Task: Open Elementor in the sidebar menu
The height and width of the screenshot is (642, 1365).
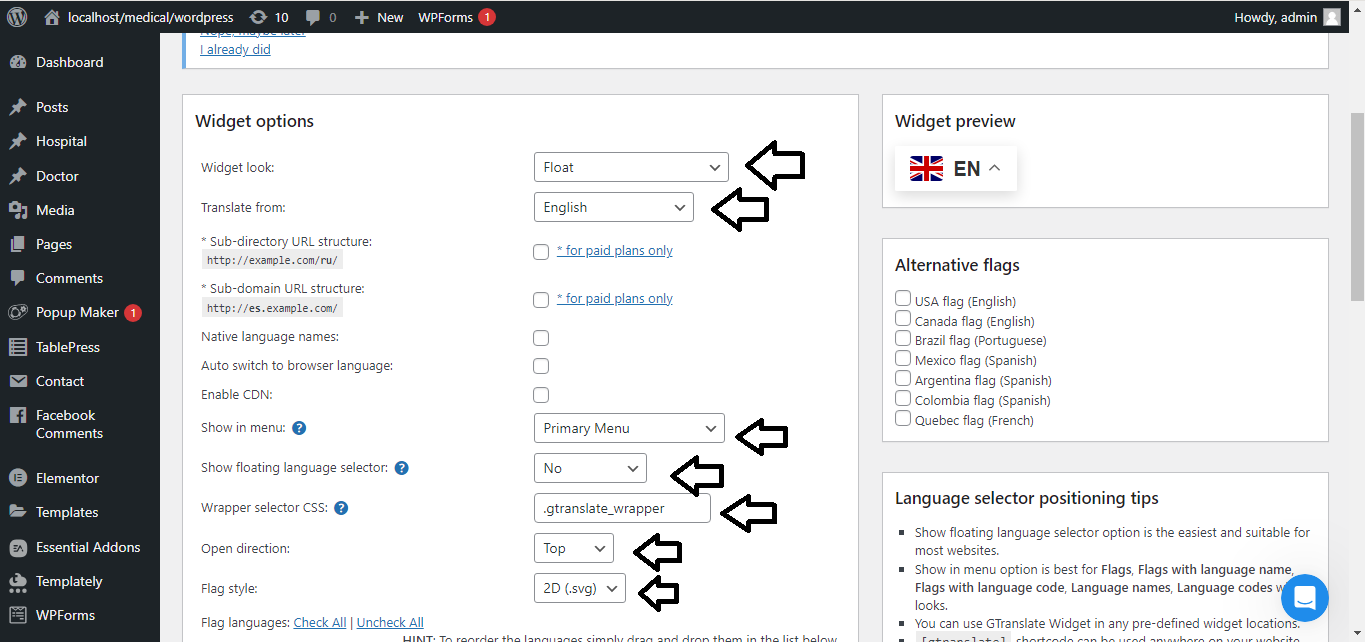Action: tap(67, 478)
